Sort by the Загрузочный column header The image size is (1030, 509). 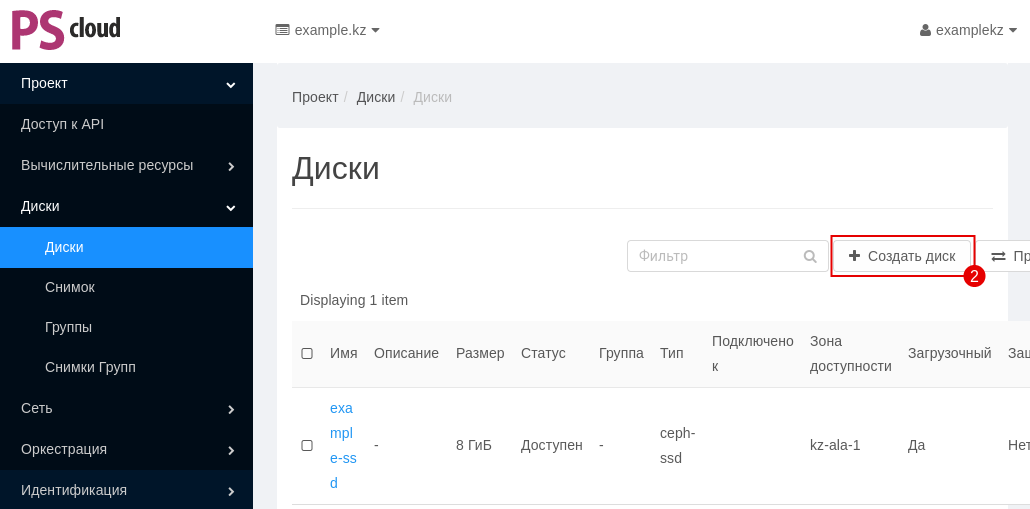pos(949,353)
